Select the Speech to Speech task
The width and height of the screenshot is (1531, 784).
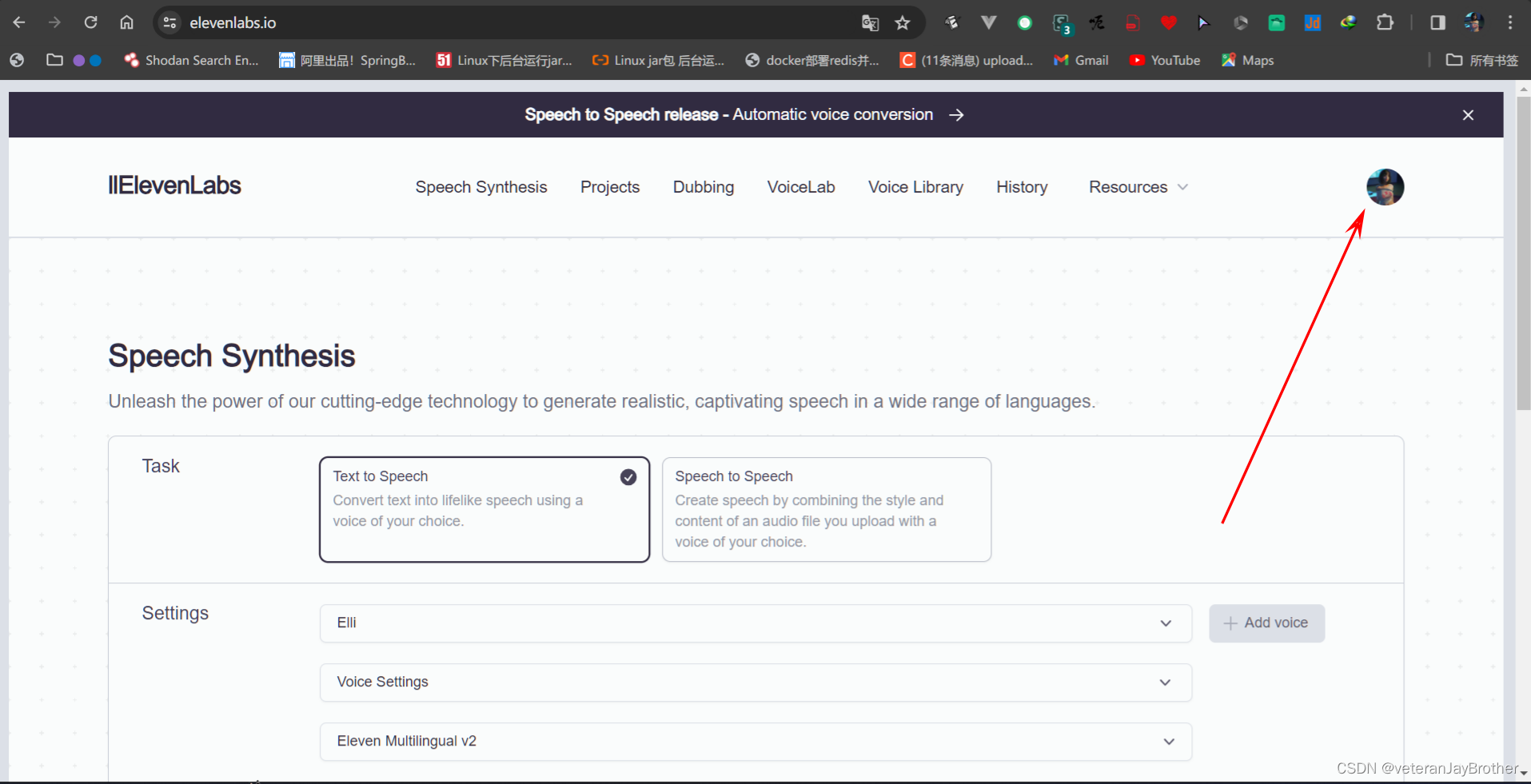(827, 510)
